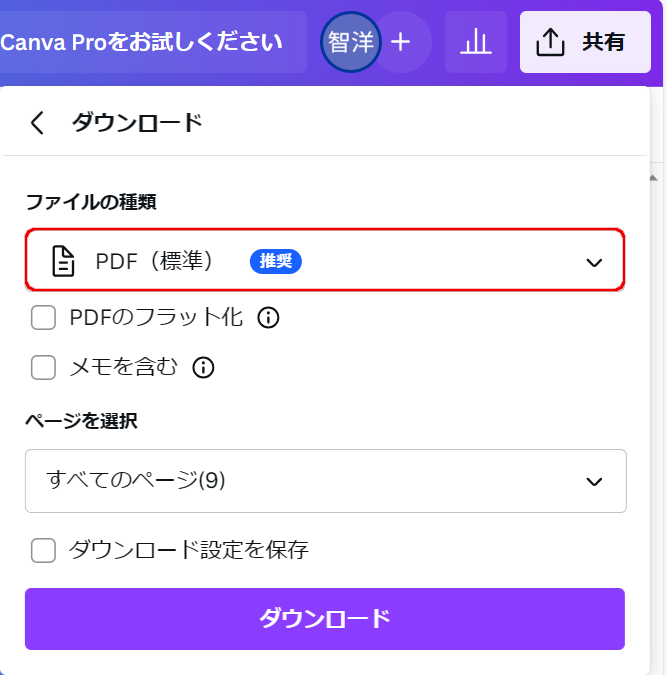This screenshot has width=667, height=675.
Task: Click the purple ダウンロード button
Action: pos(325,619)
